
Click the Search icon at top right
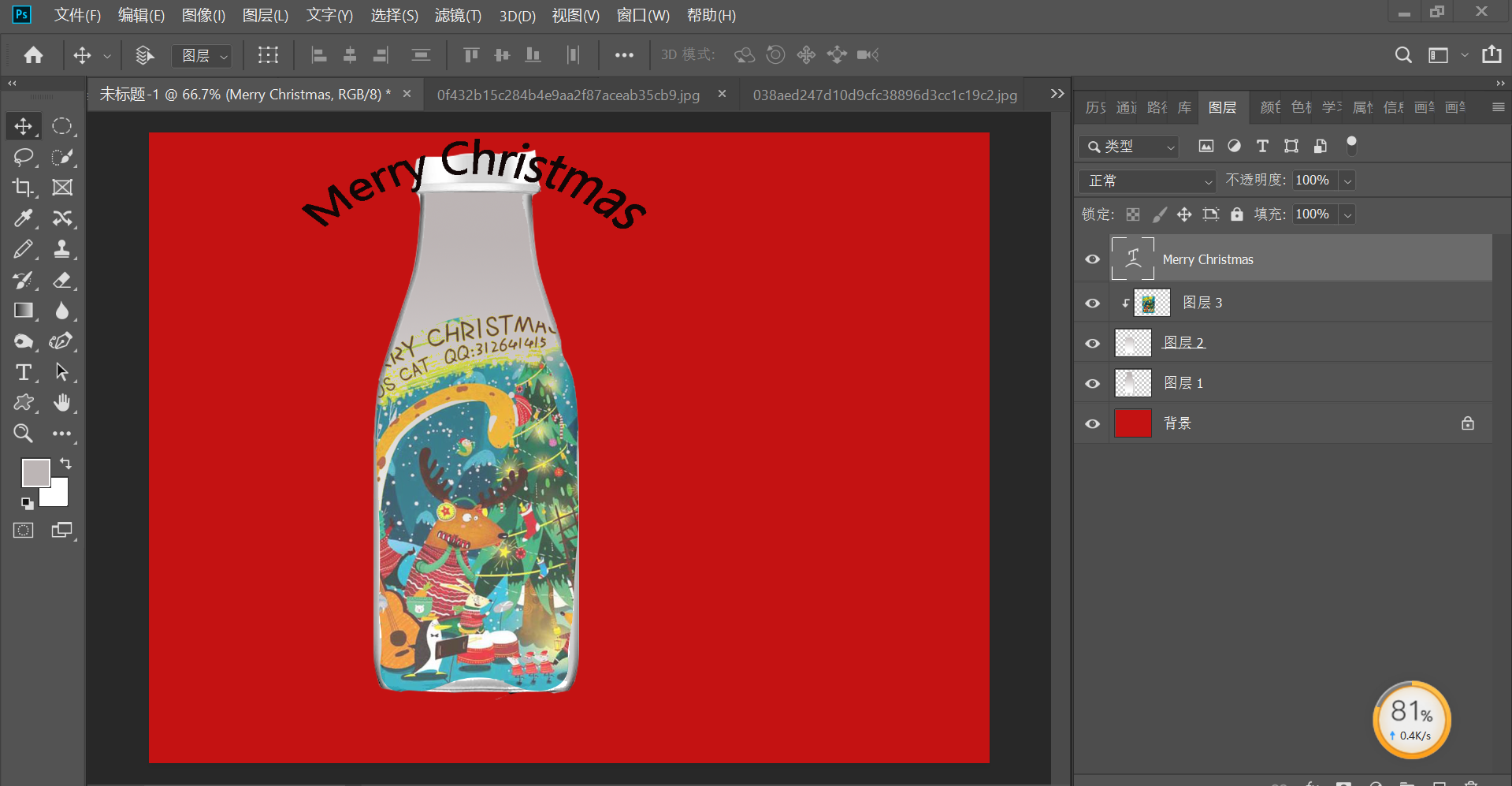1403,55
